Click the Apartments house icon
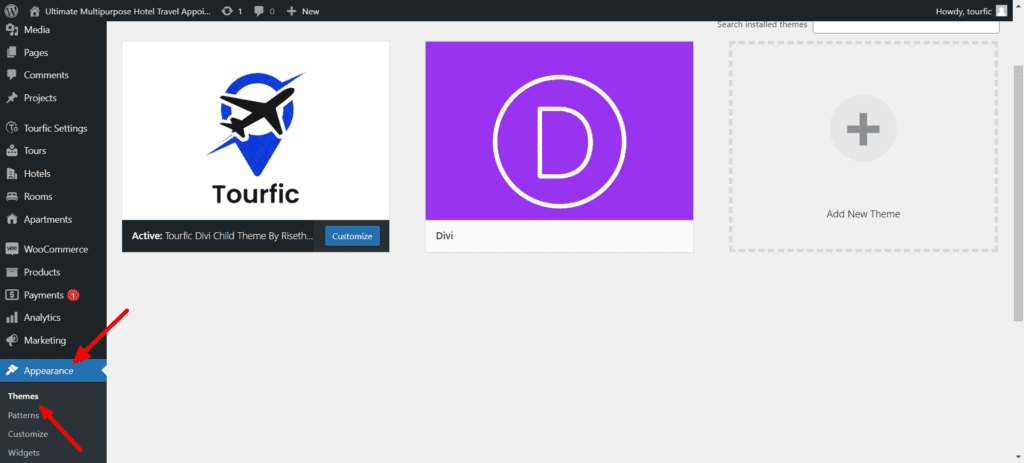The height and width of the screenshot is (463, 1024). tap(12, 219)
